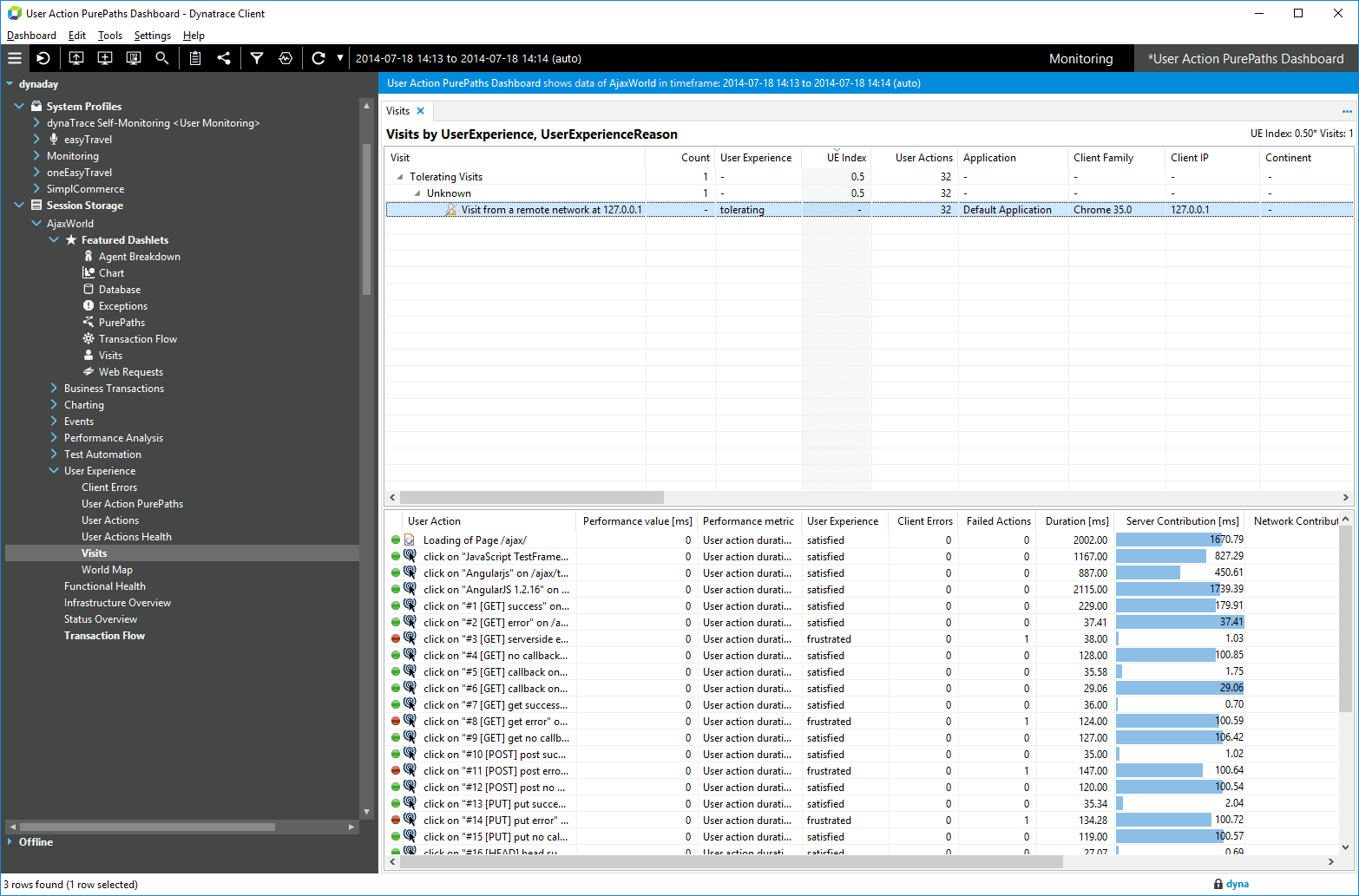1359x896 pixels.
Task: Sort by Client Family column header
Action: [x=1115, y=158]
